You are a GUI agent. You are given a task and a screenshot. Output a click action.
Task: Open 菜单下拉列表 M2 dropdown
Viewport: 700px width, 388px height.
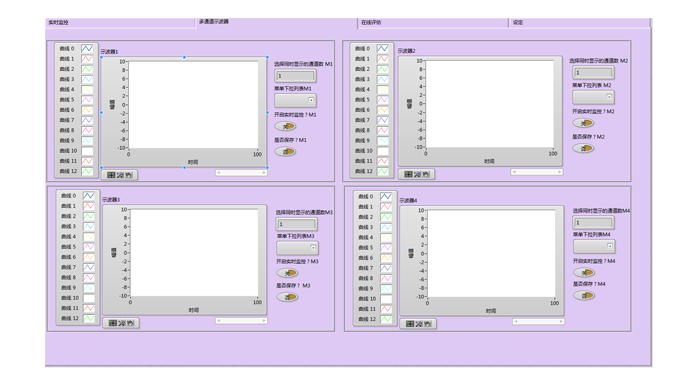click(x=593, y=97)
